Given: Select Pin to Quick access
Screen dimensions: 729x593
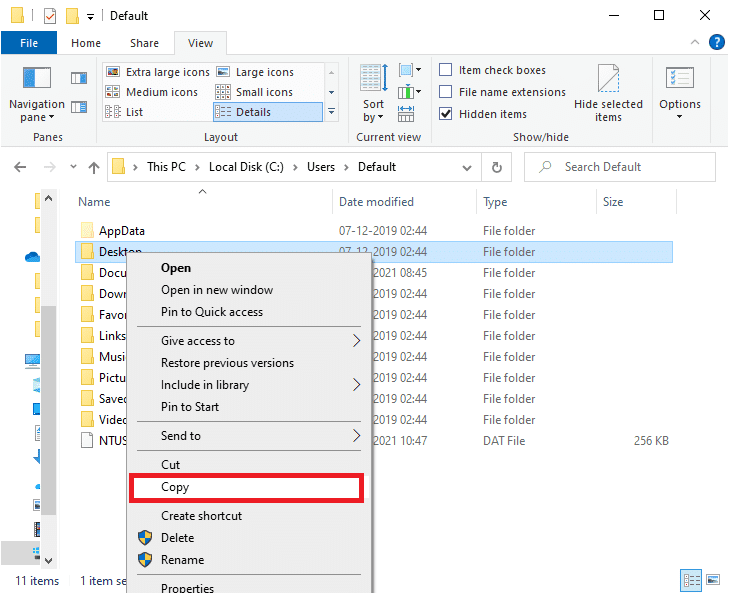Looking at the screenshot, I should tap(212, 312).
